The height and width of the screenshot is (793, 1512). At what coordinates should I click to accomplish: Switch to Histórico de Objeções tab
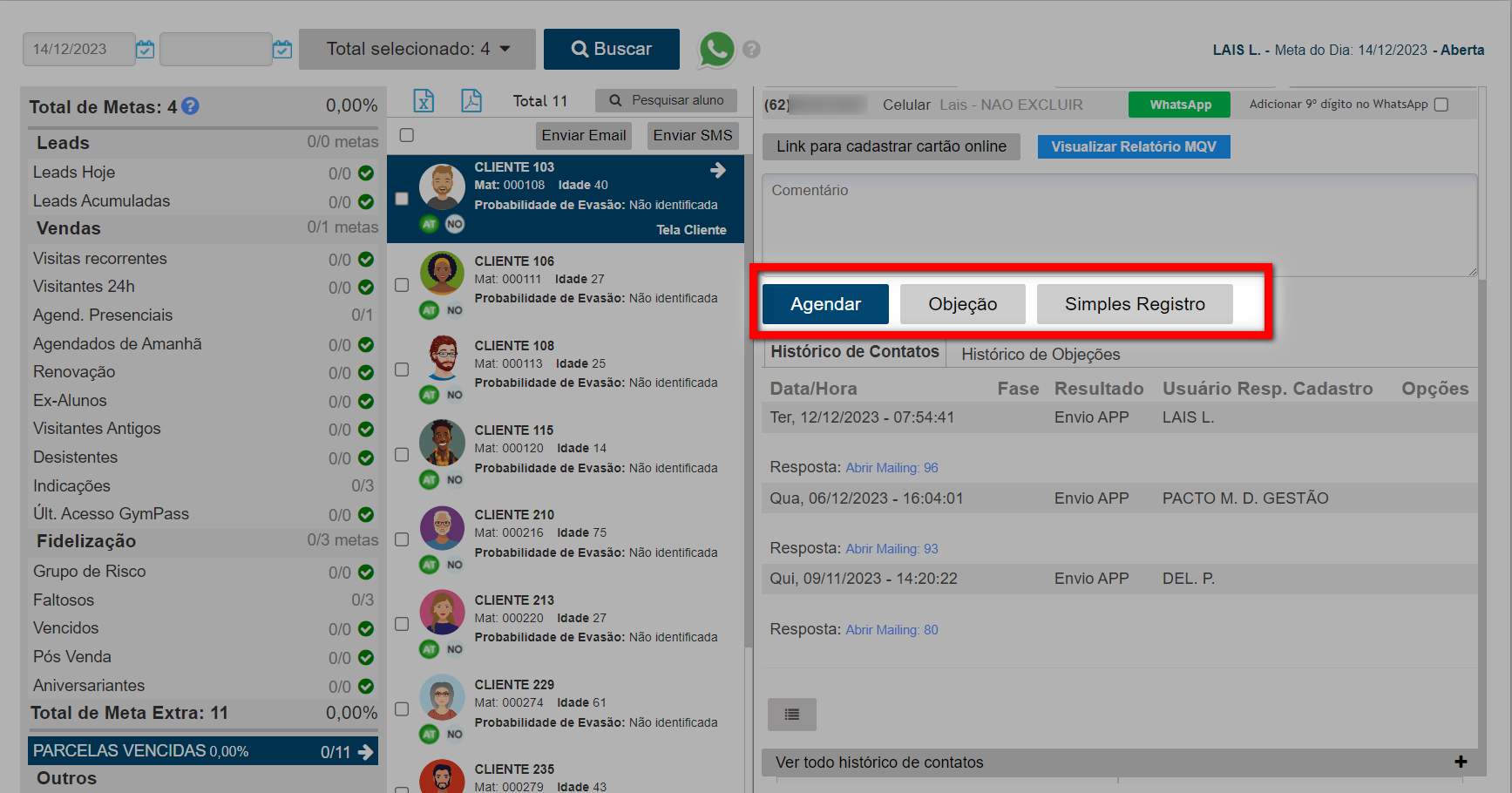1041,355
